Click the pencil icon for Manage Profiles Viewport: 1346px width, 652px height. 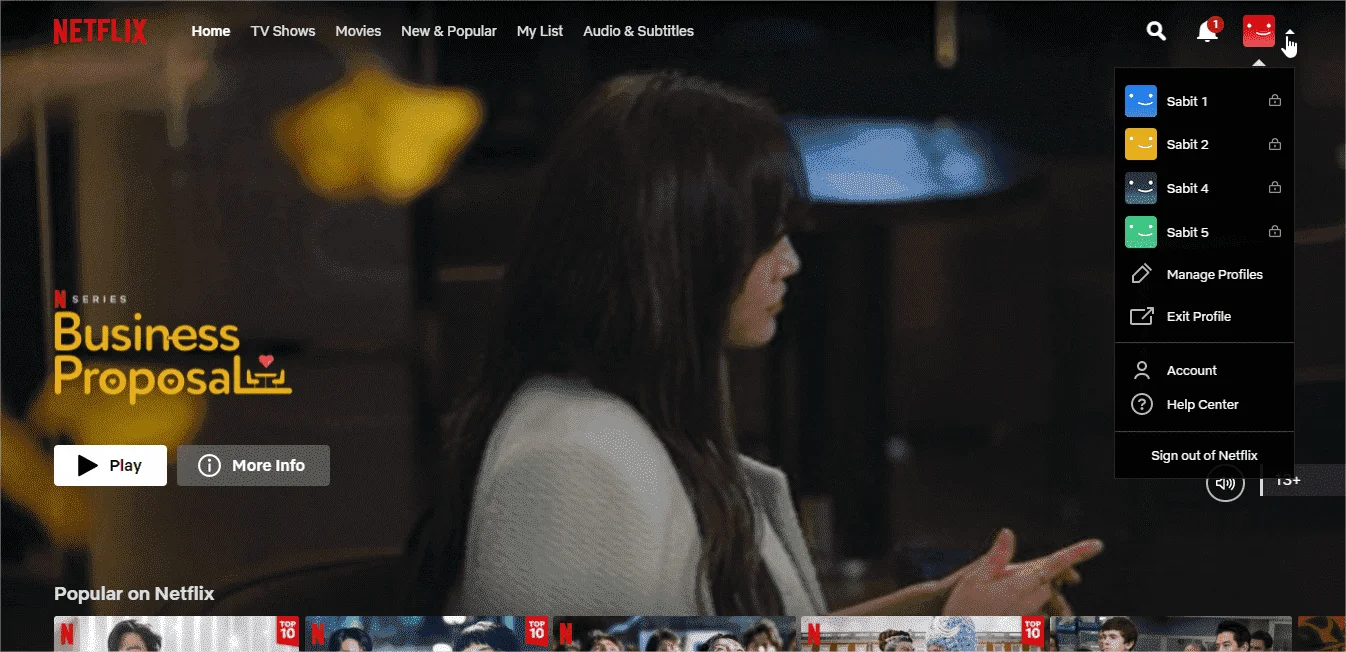[x=1141, y=274]
